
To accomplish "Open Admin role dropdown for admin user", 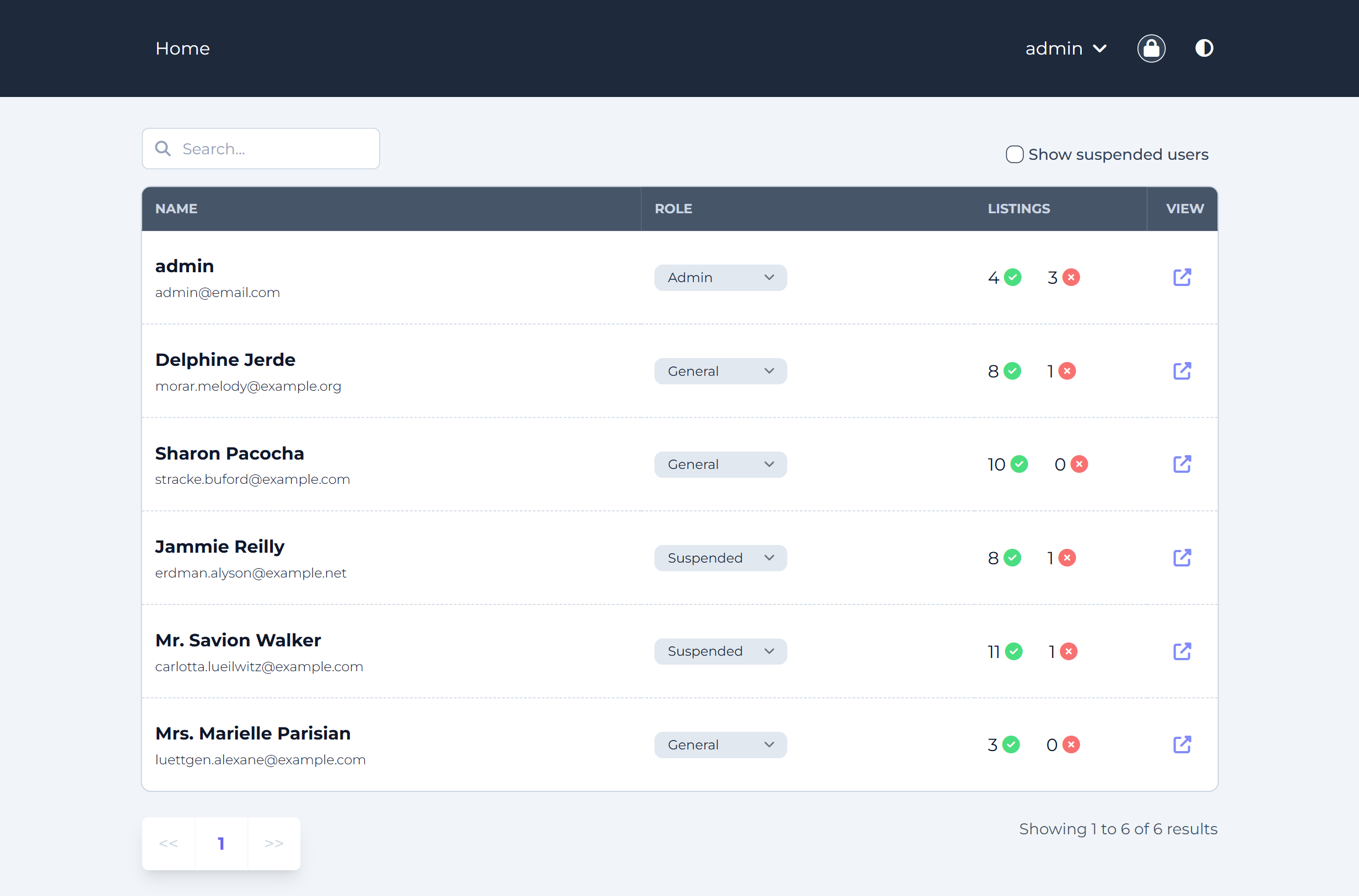I will click(x=720, y=278).
